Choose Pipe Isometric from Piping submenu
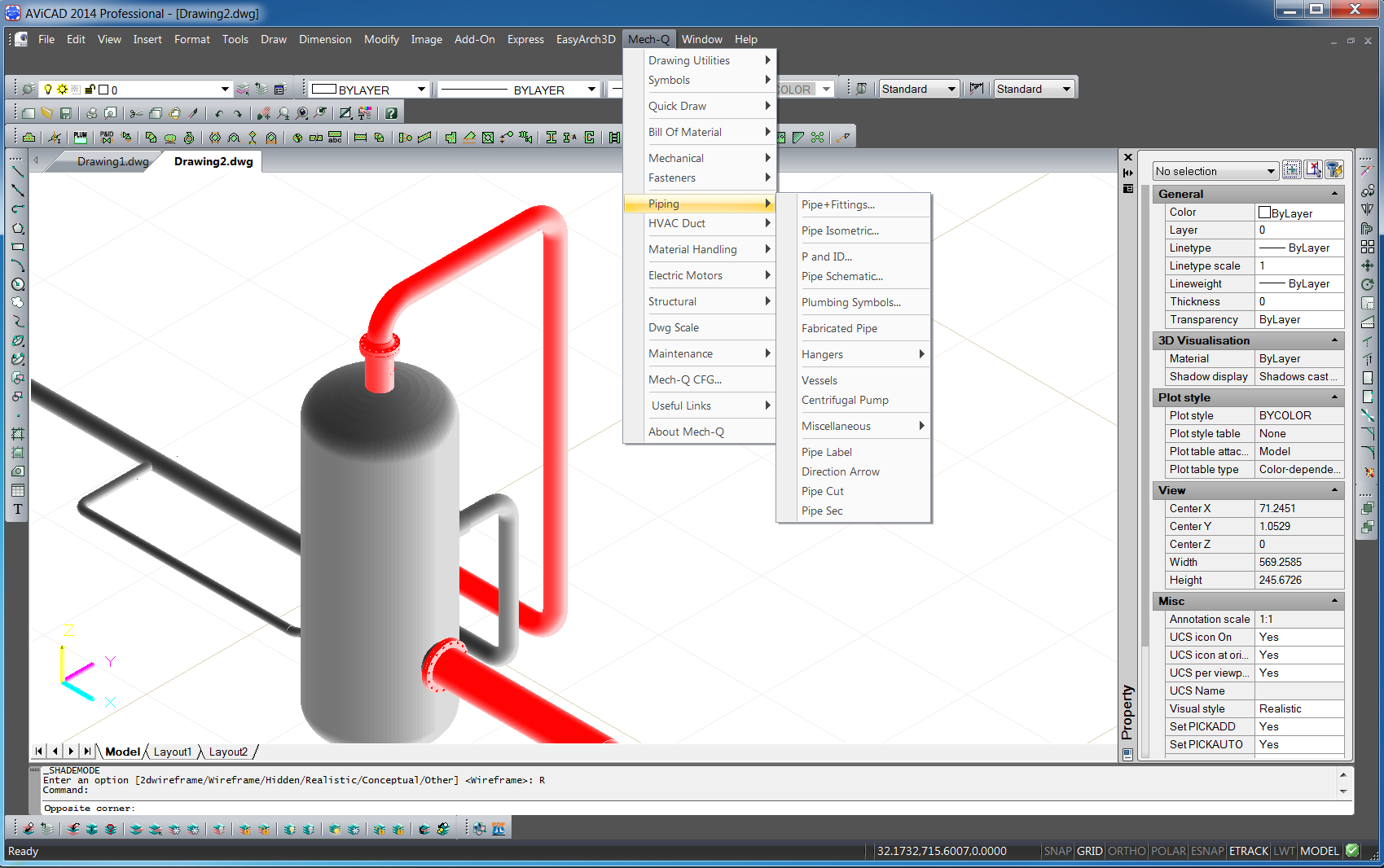Image resolution: width=1384 pixels, height=868 pixels. [840, 230]
